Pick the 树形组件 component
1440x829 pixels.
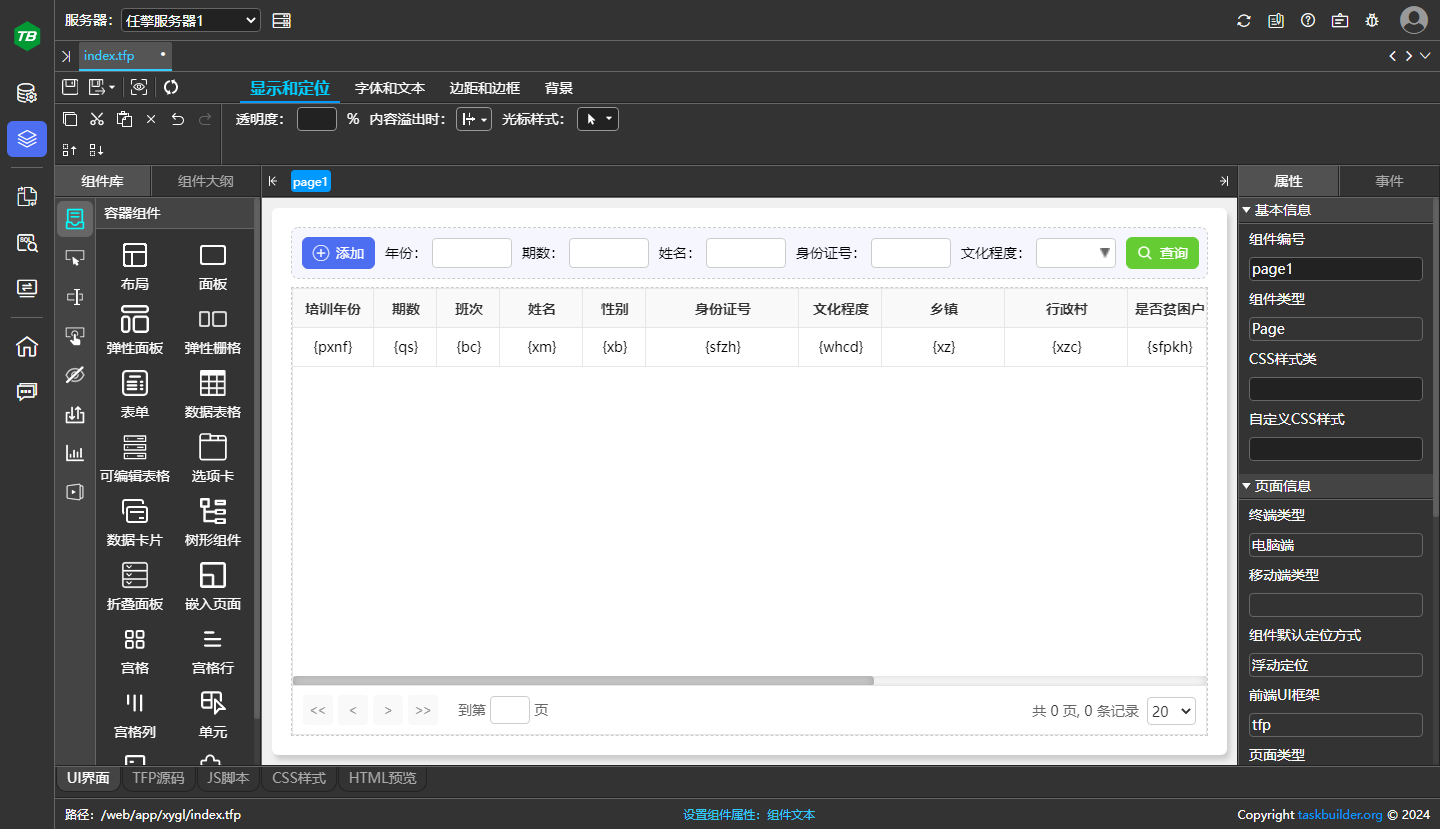pyautogui.click(x=213, y=523)
